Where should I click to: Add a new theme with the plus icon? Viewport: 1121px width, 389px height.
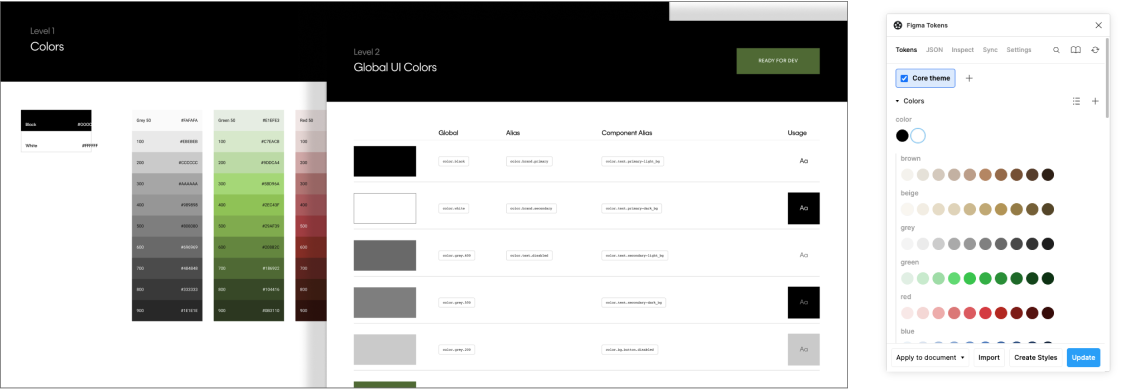pyautogui.click(x=969, y=79)
